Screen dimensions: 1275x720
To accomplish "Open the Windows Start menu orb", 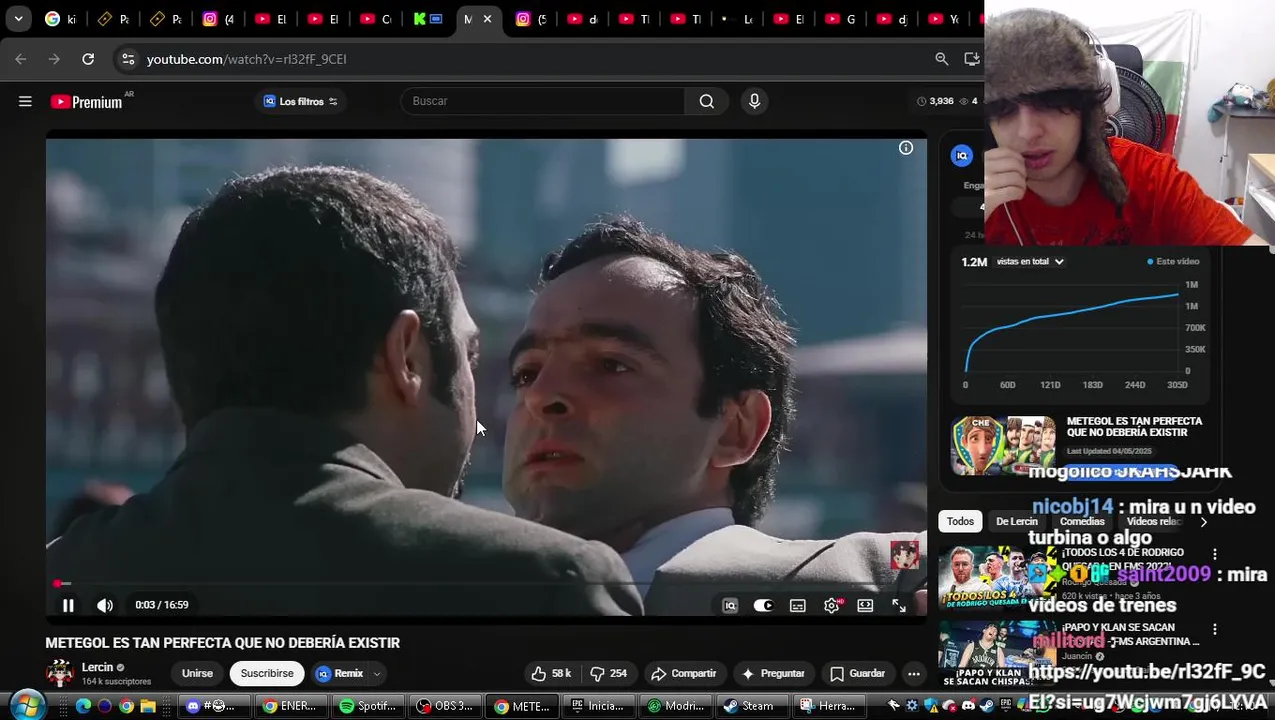I will pos(28,705).
